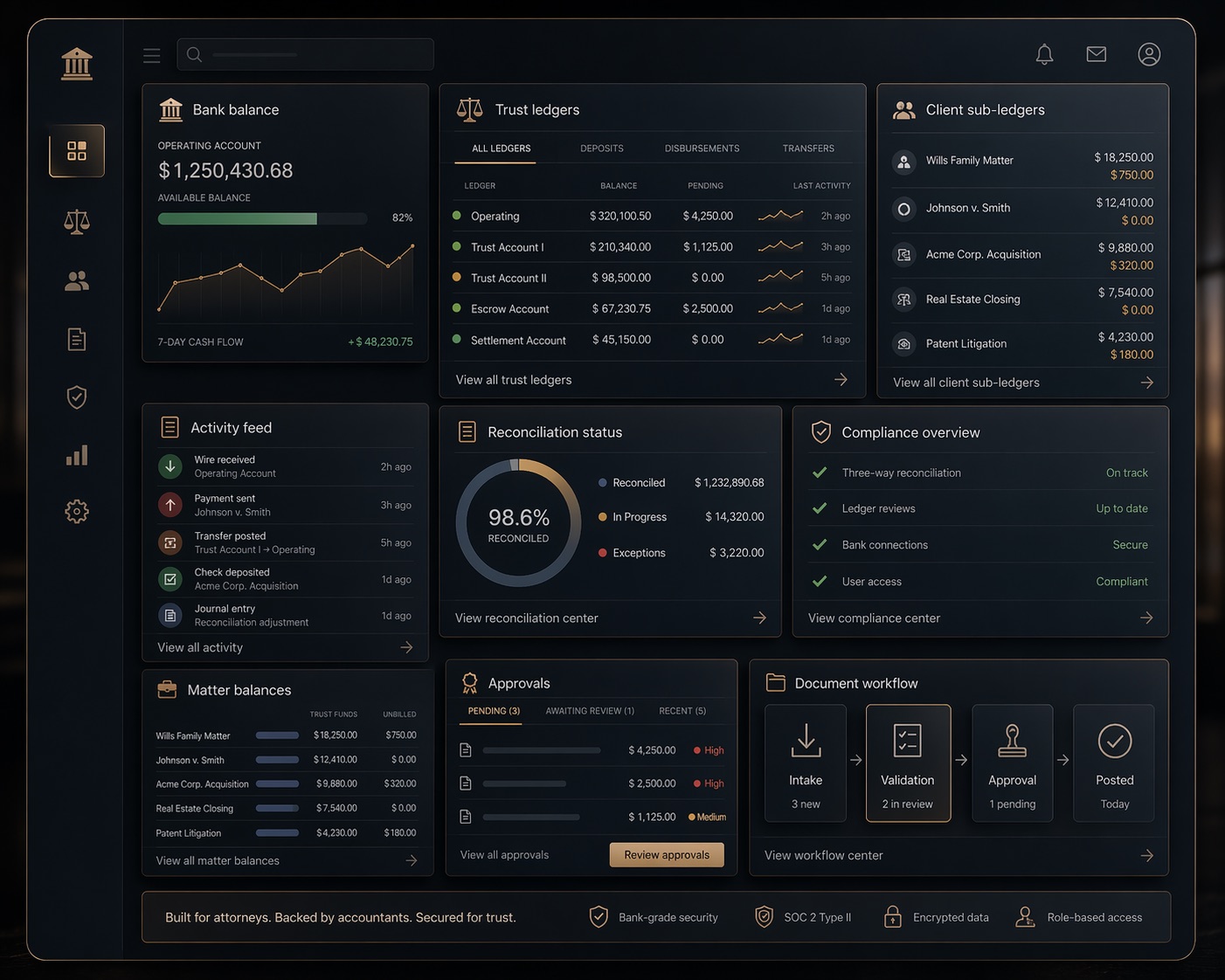Select the Escrow Account ledger row
Screen dimensions: 1225x980
click(652, 308)
